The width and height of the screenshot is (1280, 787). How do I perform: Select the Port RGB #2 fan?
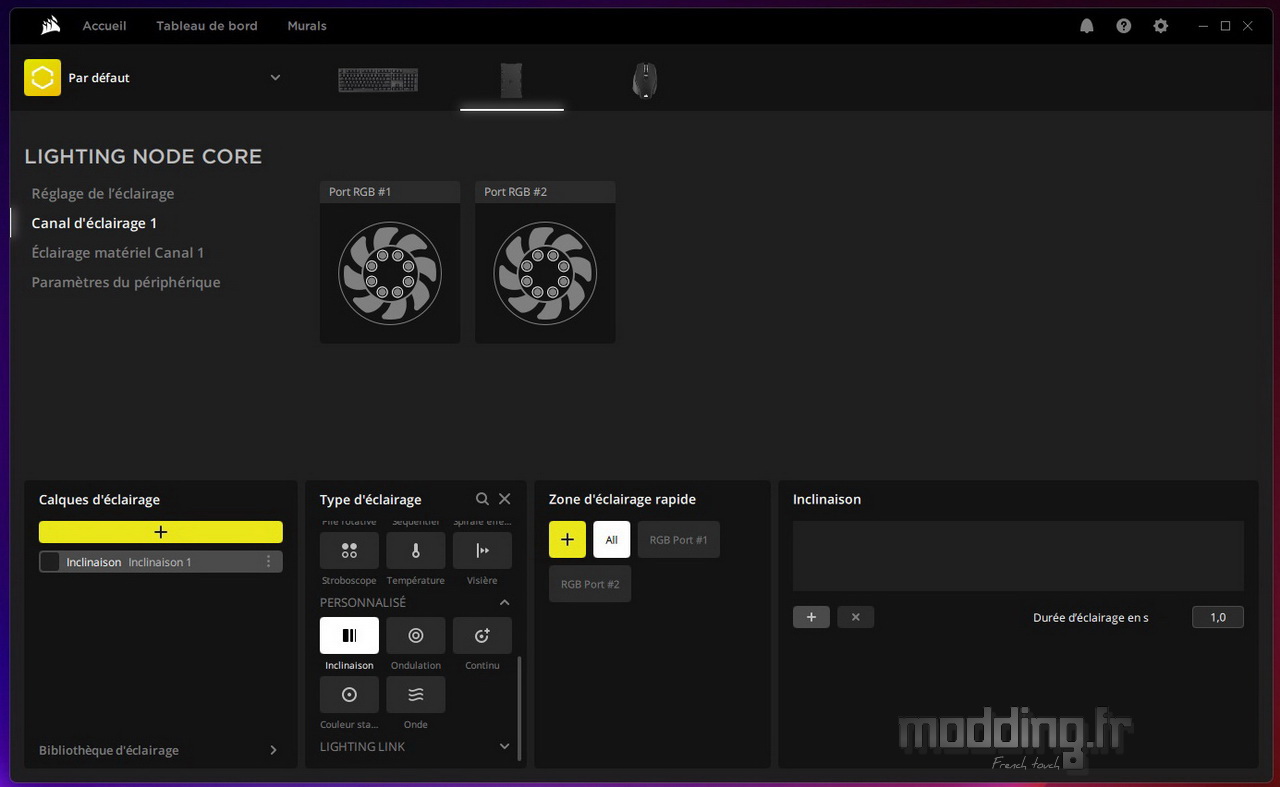point(545,273)
